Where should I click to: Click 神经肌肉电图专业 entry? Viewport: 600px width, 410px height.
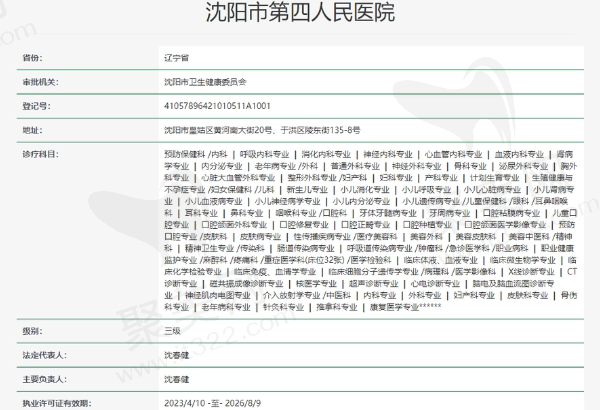[218, 295]
